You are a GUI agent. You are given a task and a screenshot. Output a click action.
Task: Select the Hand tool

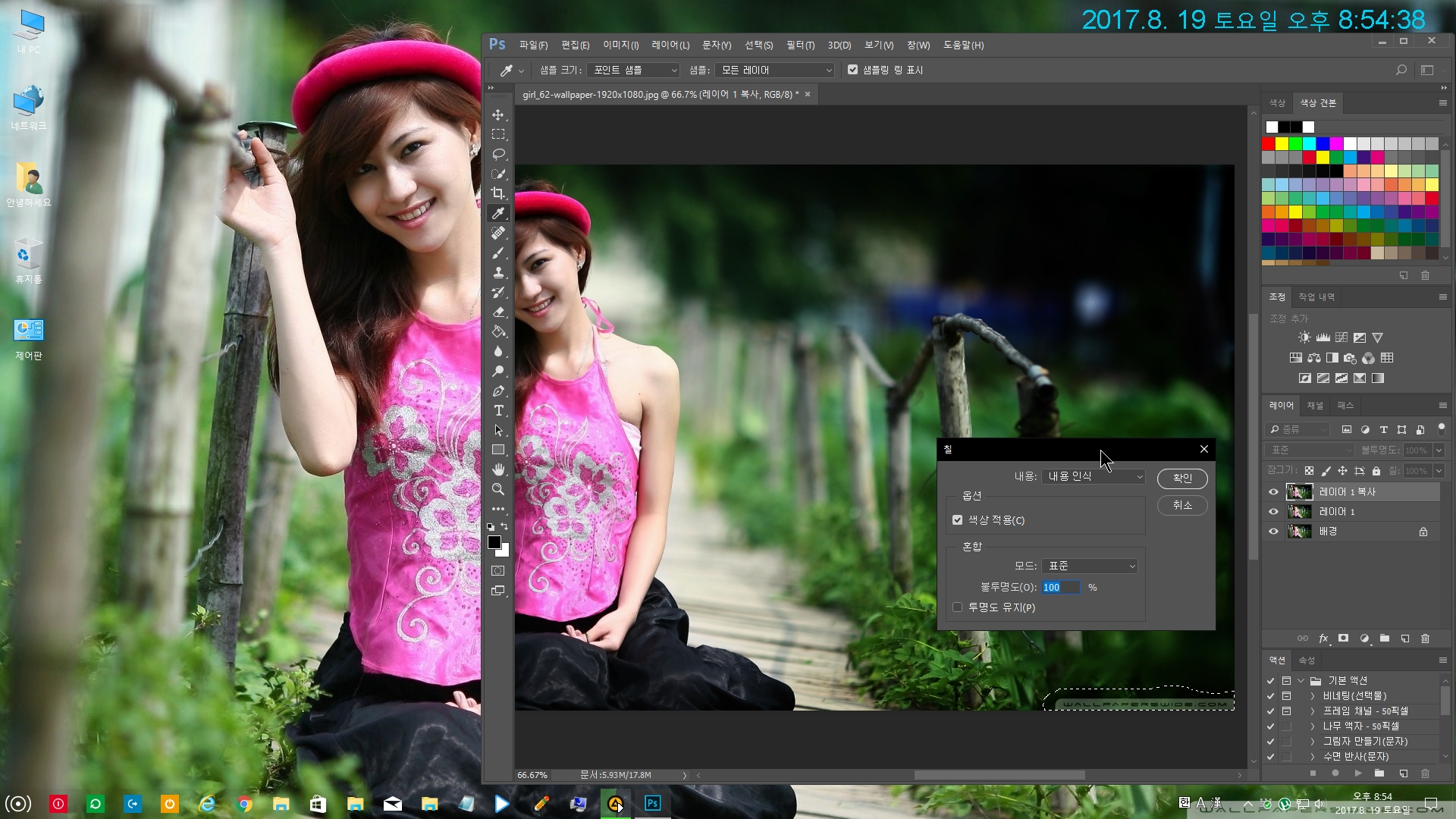pyautogui.click(x=498, y=470)
